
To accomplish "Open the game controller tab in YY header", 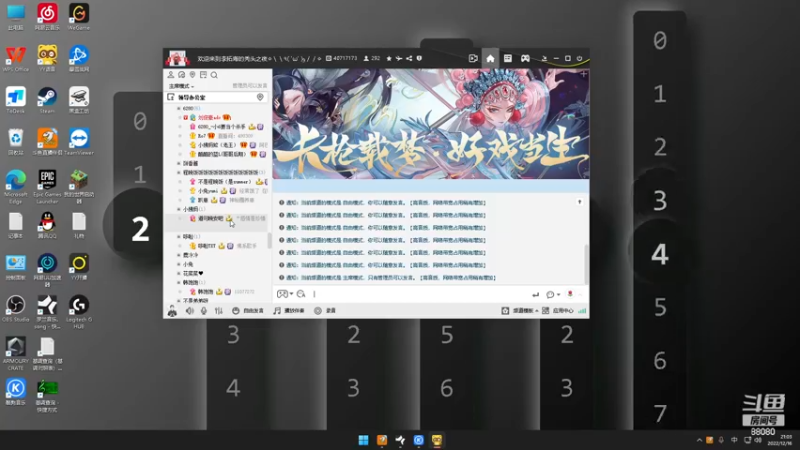I will coord(525,59).
